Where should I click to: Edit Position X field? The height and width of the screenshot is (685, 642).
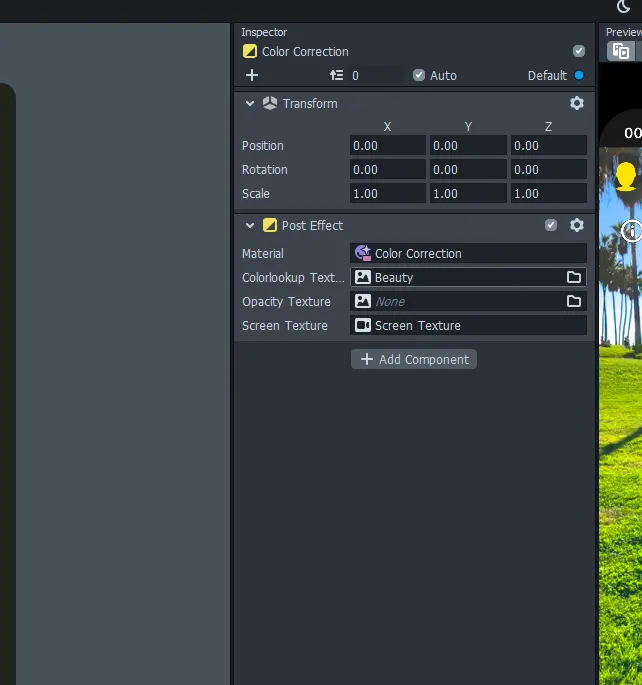pyautogui.click(x=387, y=145)
